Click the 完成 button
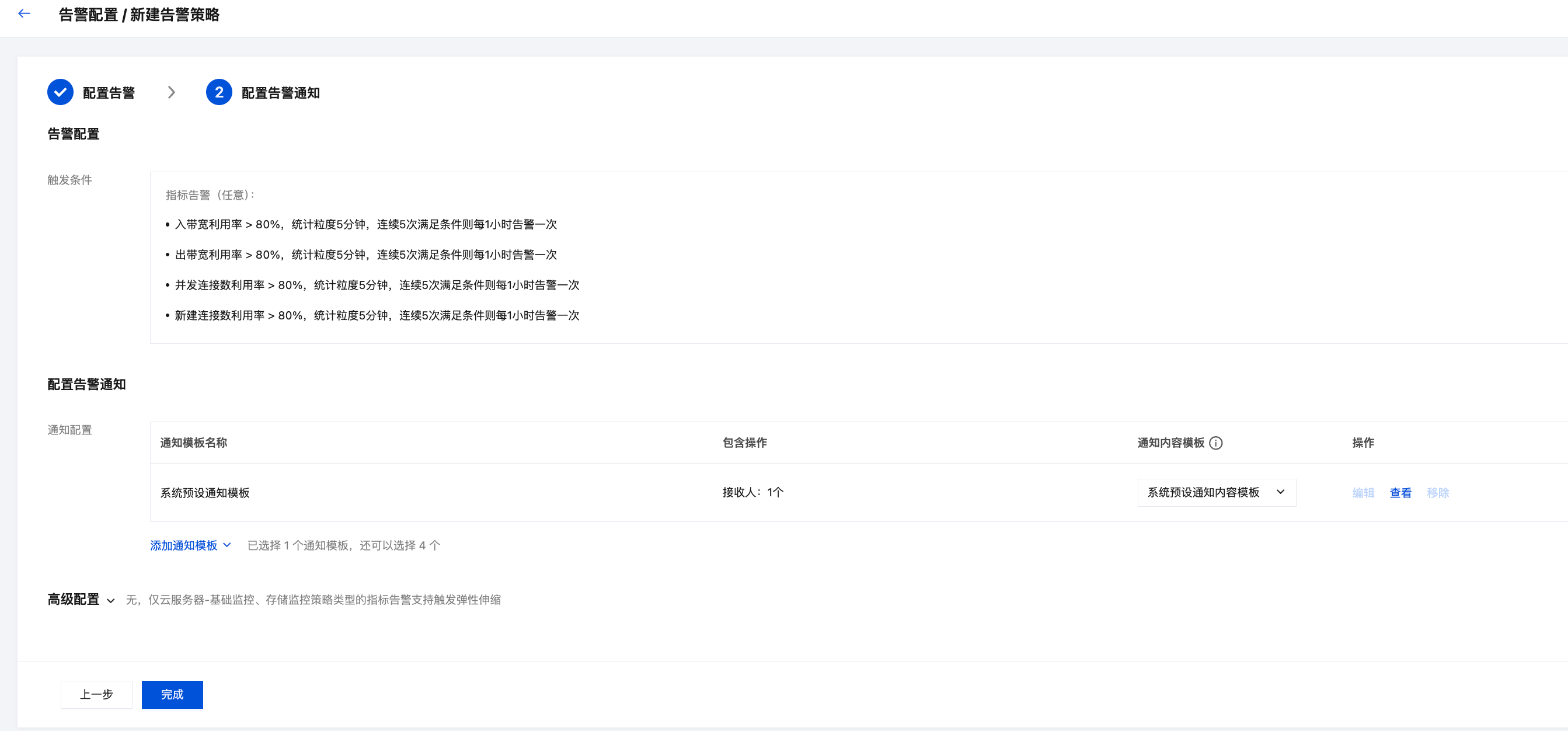 pos(172,694)
